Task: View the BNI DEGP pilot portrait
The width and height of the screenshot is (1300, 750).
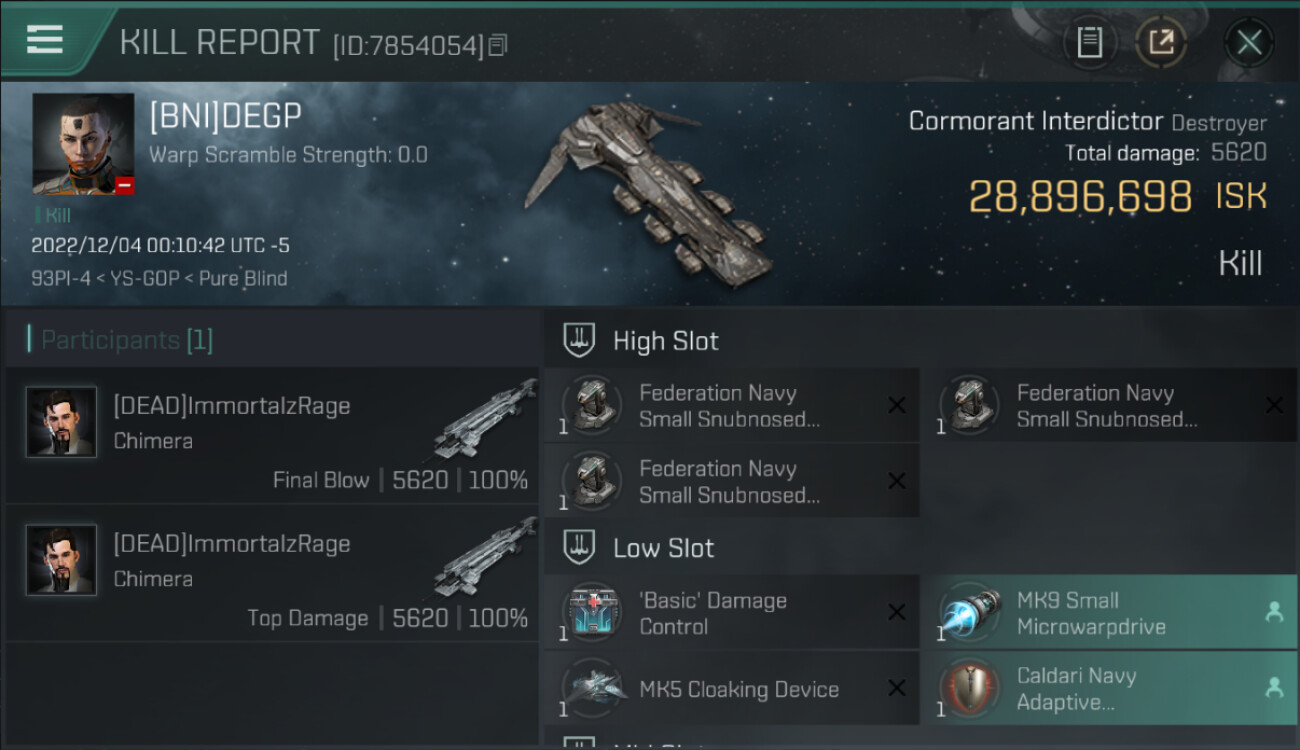Action: 83,144
